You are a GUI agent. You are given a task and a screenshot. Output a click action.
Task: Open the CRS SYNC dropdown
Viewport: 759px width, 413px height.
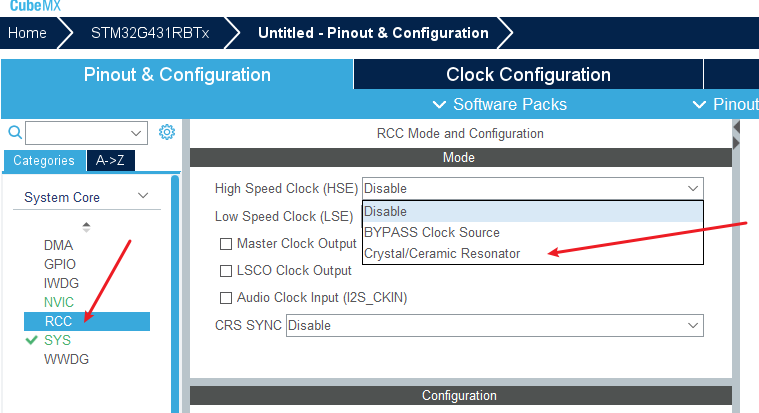(x=495, y=325)
